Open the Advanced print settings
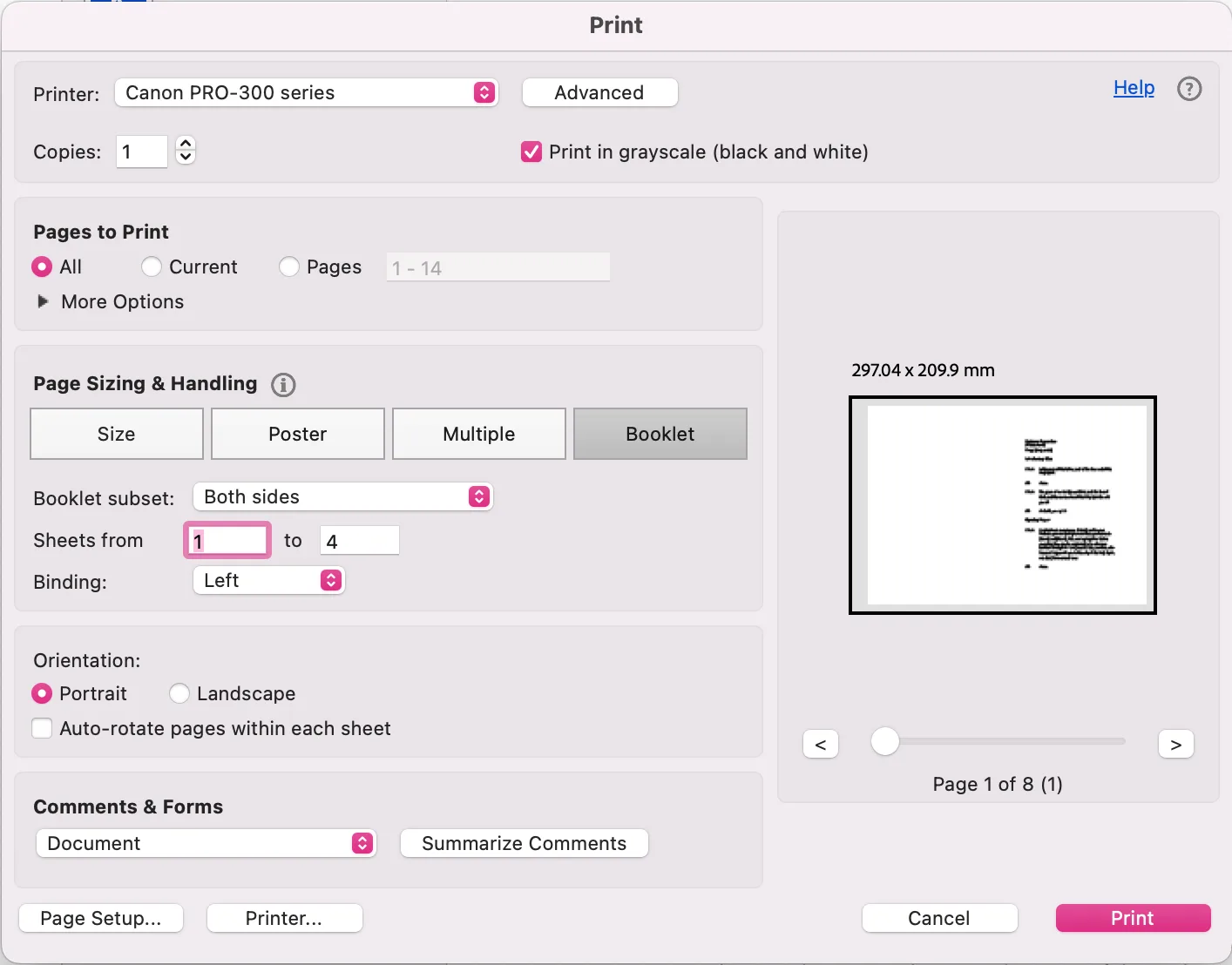 click(599, 92)
